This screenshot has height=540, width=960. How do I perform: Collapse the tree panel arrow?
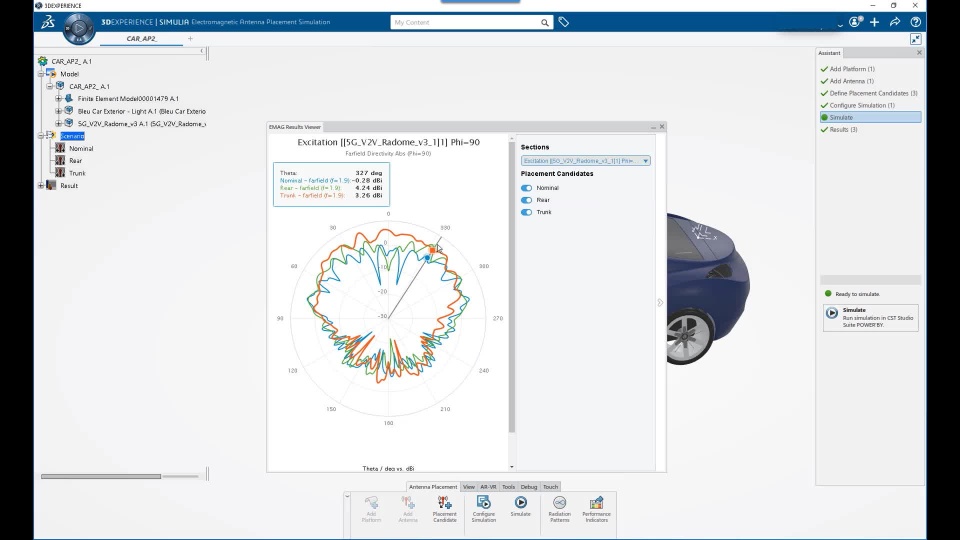click(202, 51)
